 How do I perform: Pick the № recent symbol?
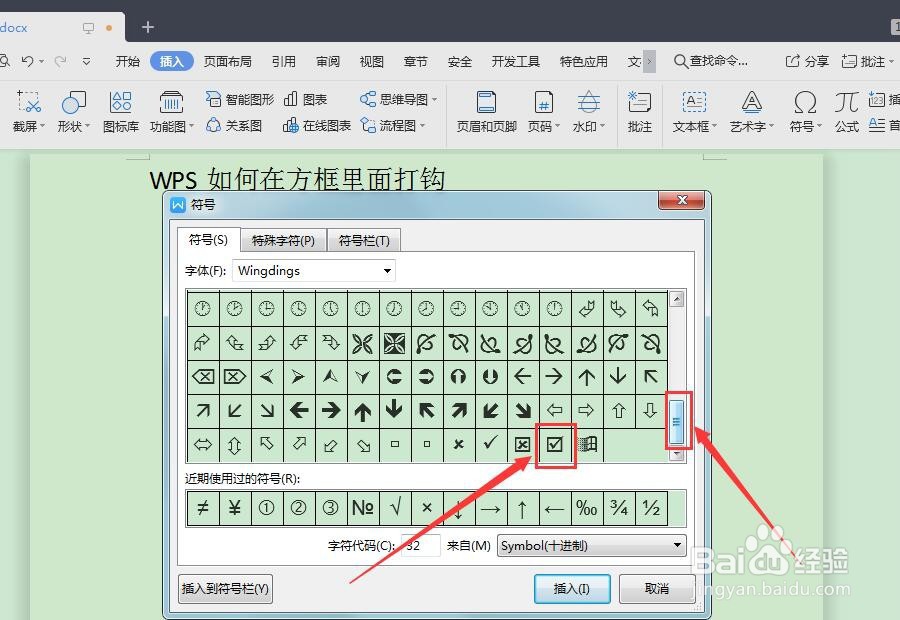click(362, 508)
